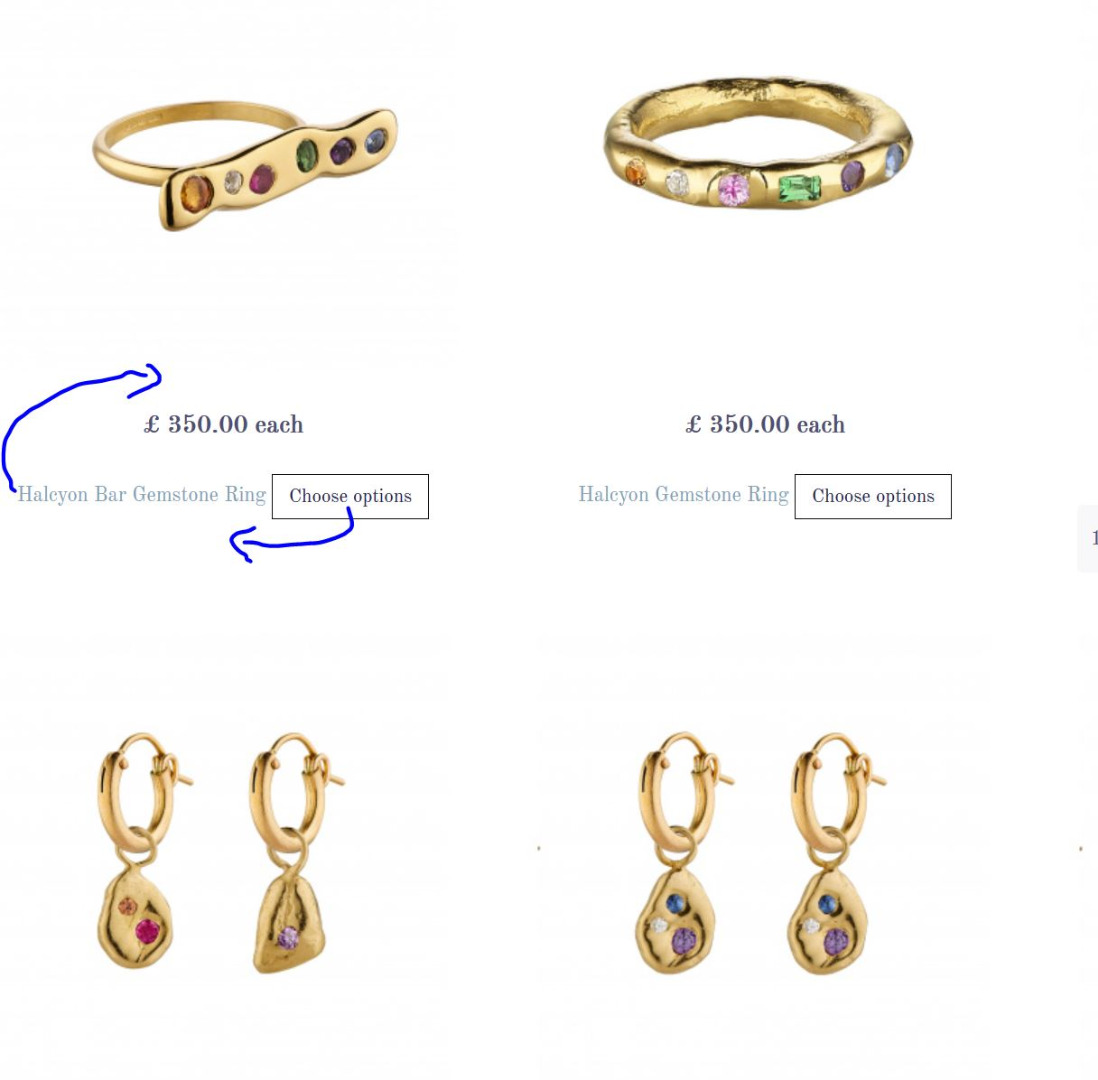Click the blue stone on the bar ring
The width and height of the screenshot is (1098, 1080).
(x=376, y=141)
